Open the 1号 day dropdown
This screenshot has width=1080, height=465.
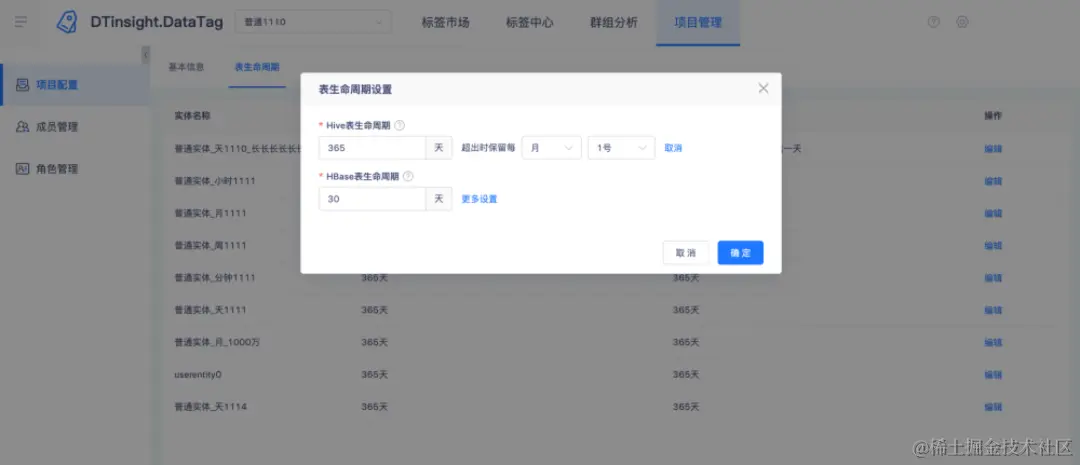point(621,148)
